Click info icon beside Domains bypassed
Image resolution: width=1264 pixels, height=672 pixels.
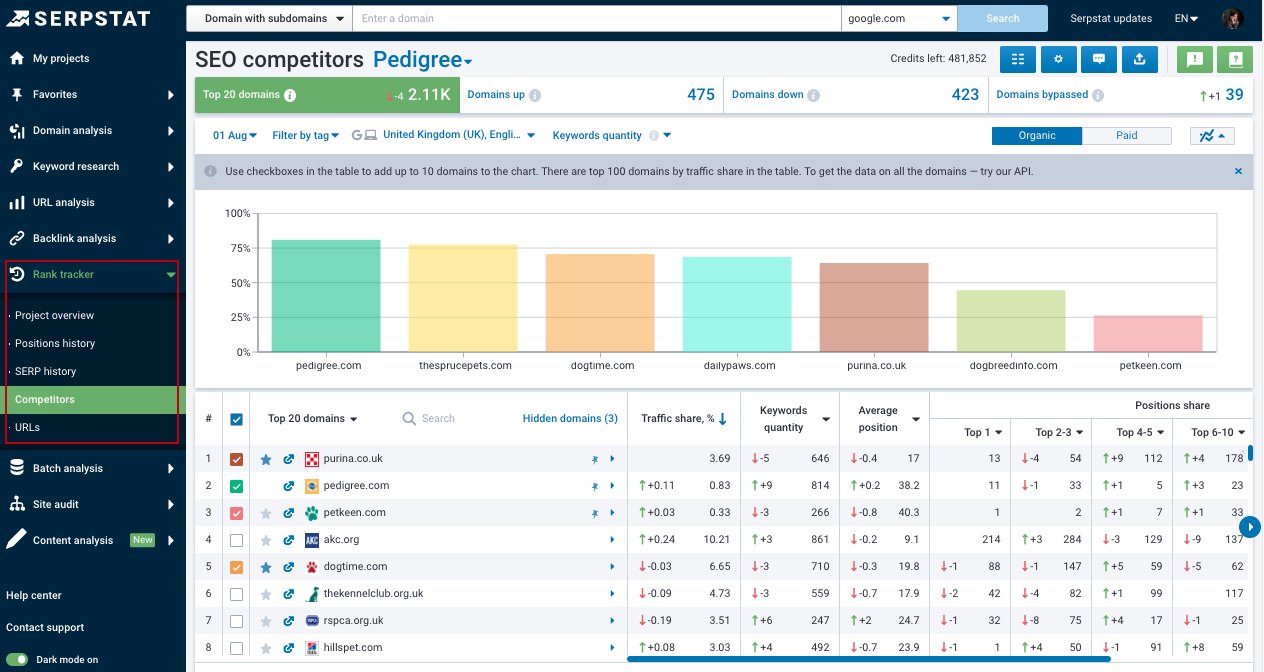tap(1098, 96)
